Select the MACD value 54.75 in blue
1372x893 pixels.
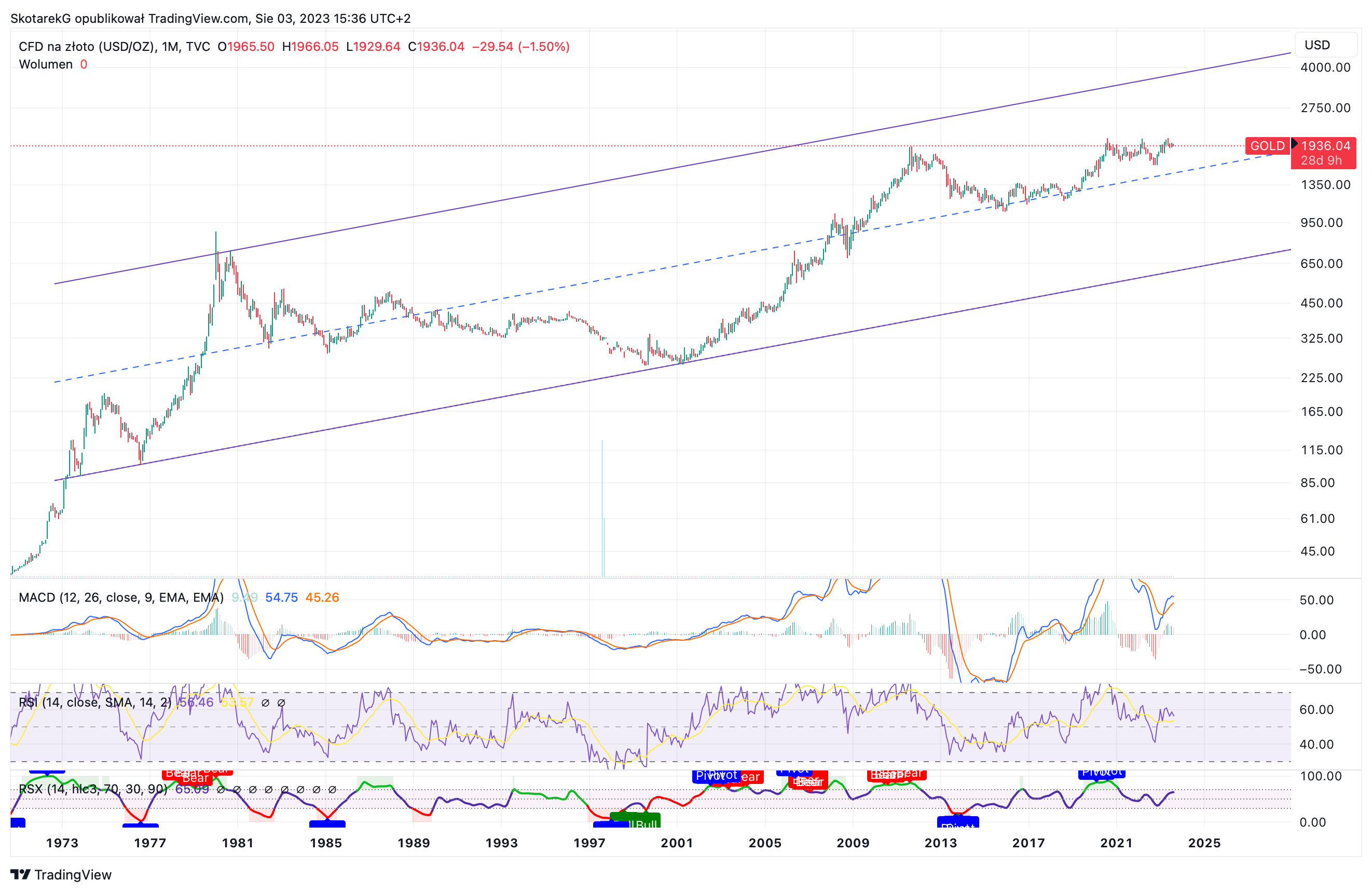[281, 598]
